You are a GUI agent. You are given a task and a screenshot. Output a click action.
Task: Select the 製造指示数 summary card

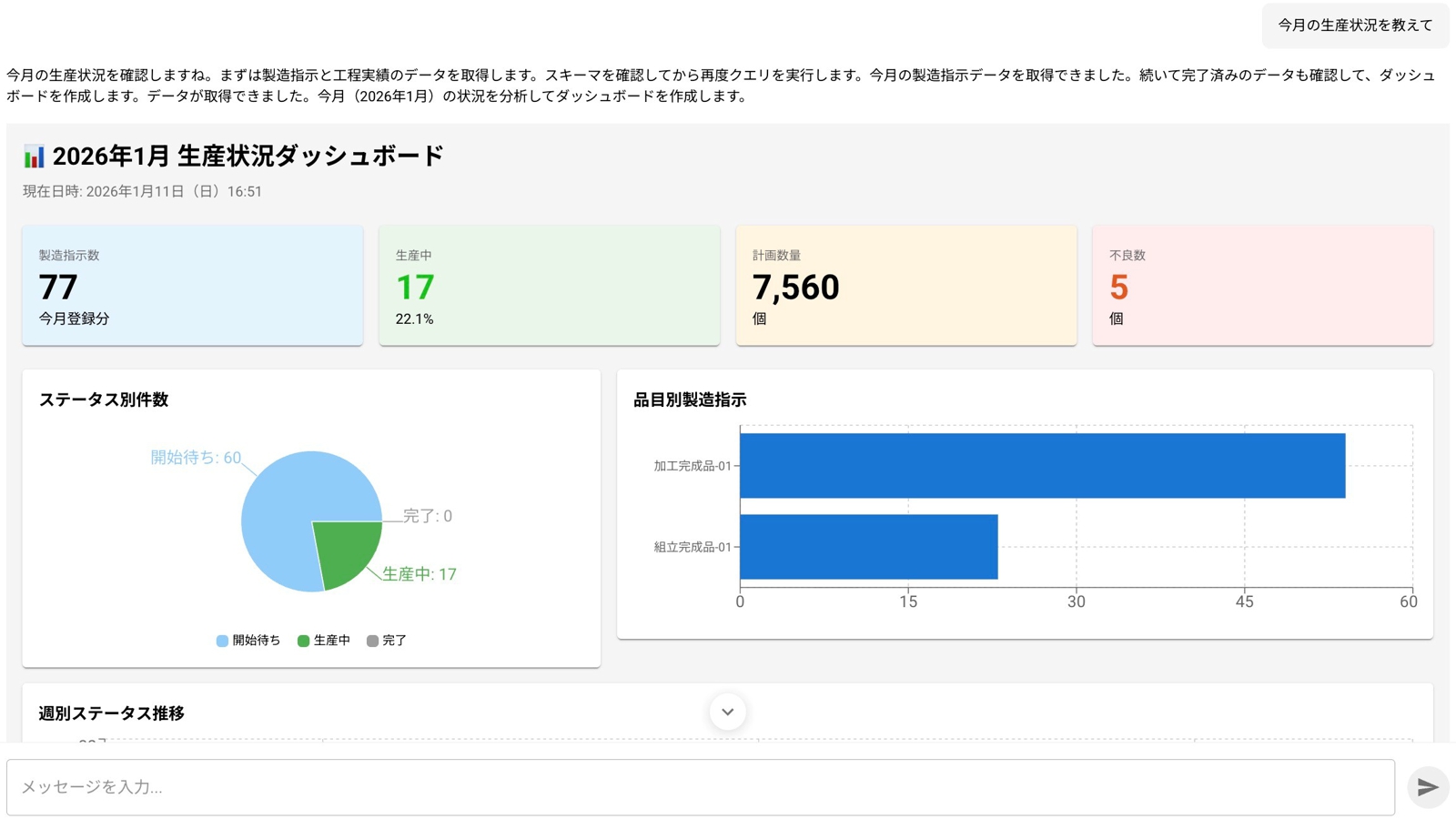click(192, 285)
